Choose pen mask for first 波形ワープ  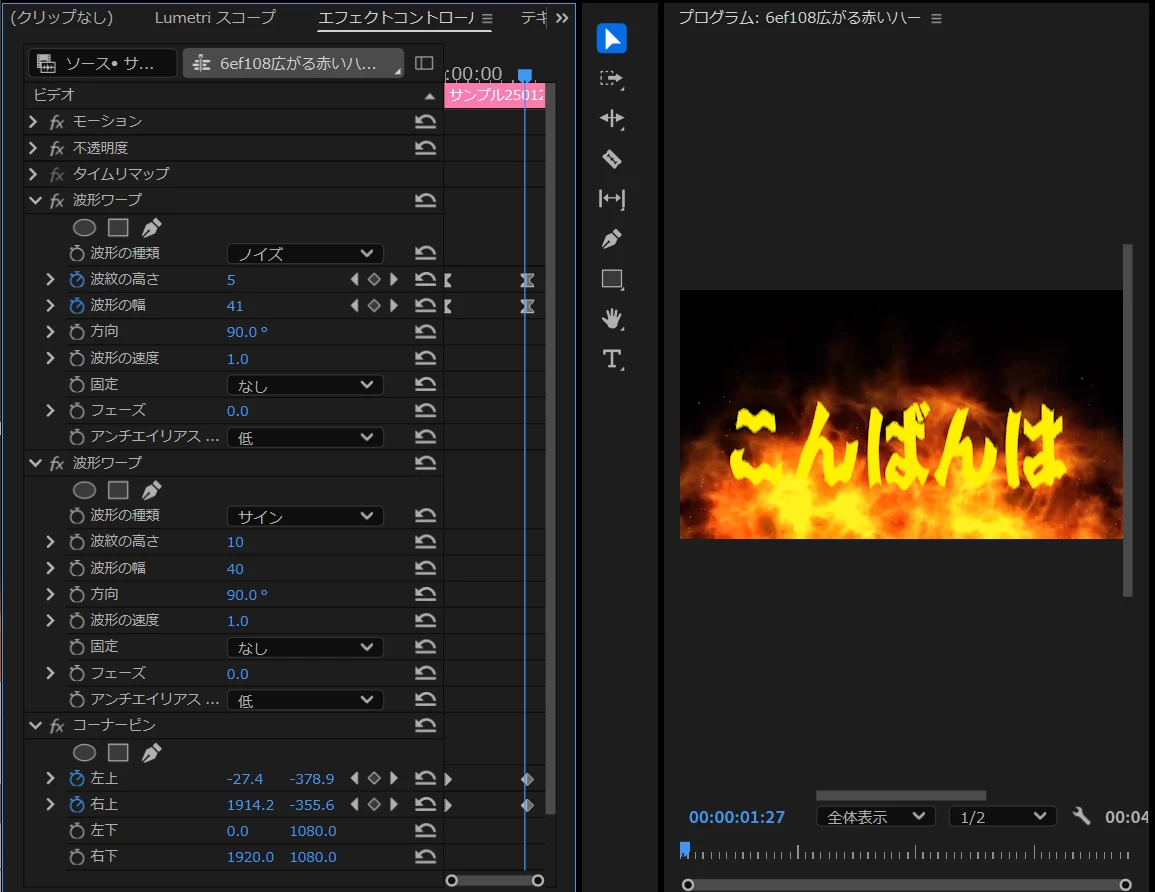point(151,228)
